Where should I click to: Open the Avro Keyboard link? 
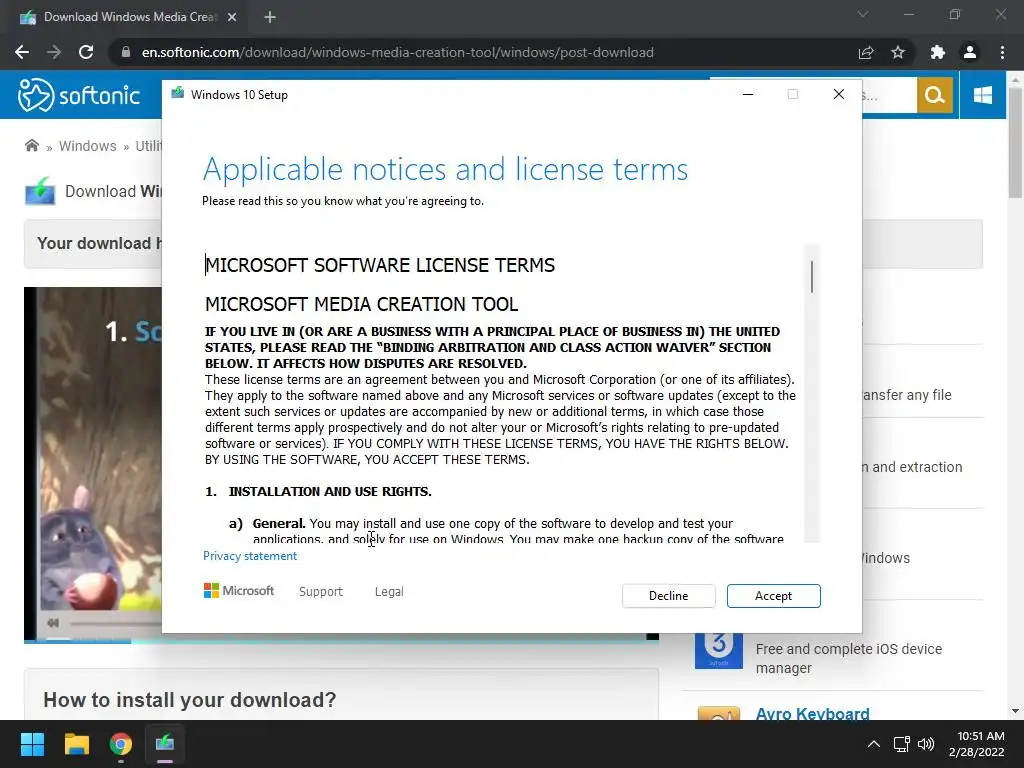(812, 713)
